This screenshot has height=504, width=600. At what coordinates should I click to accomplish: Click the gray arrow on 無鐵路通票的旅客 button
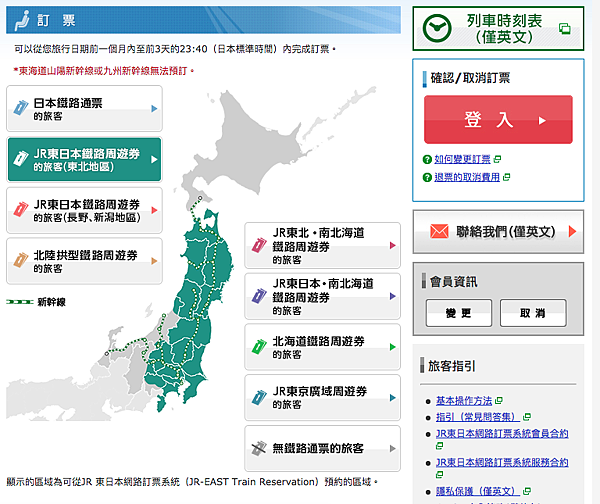(393, 449)
